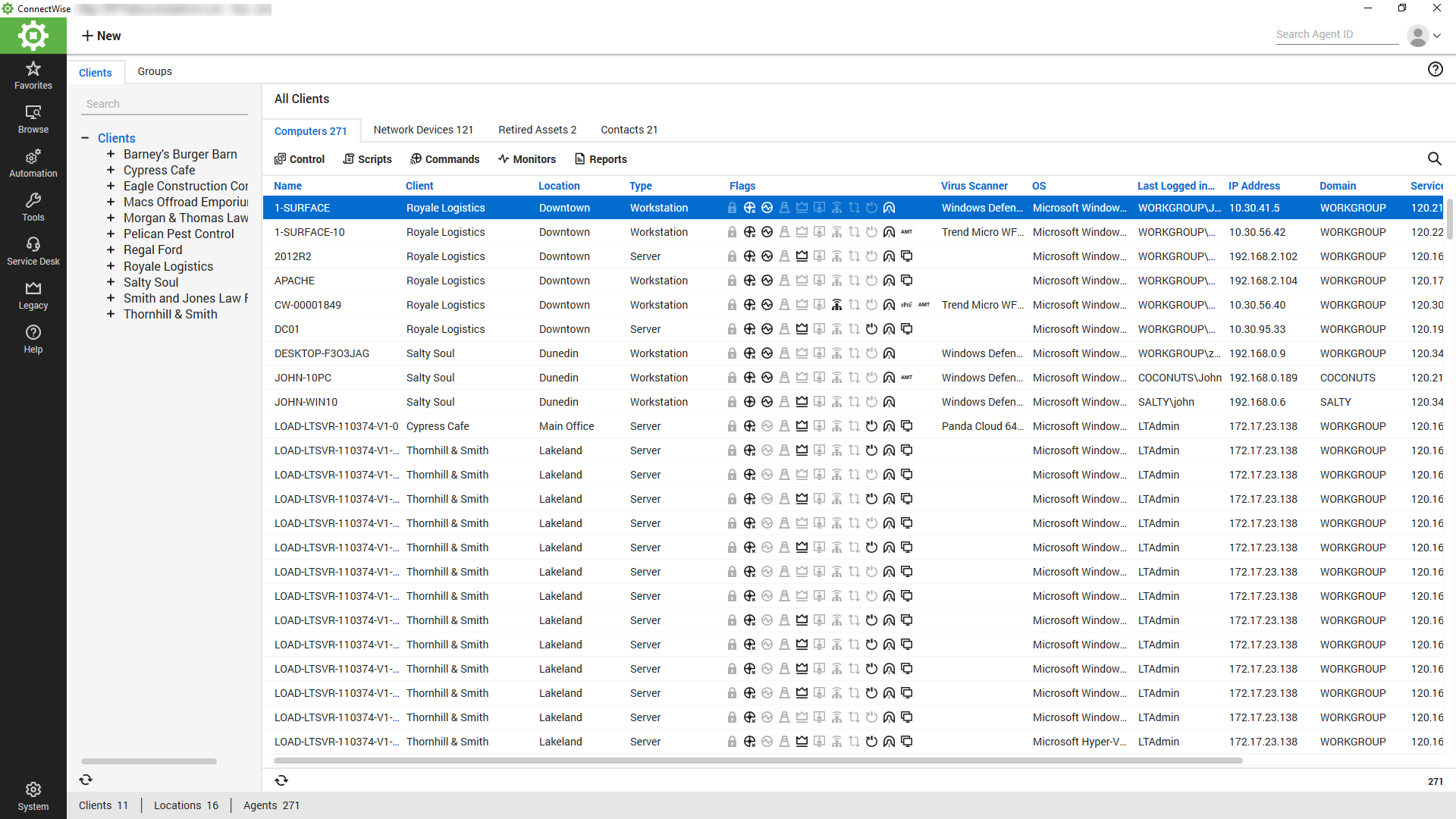
Task: Collapse the Clients tree root
Action: [x=85, y=138]
